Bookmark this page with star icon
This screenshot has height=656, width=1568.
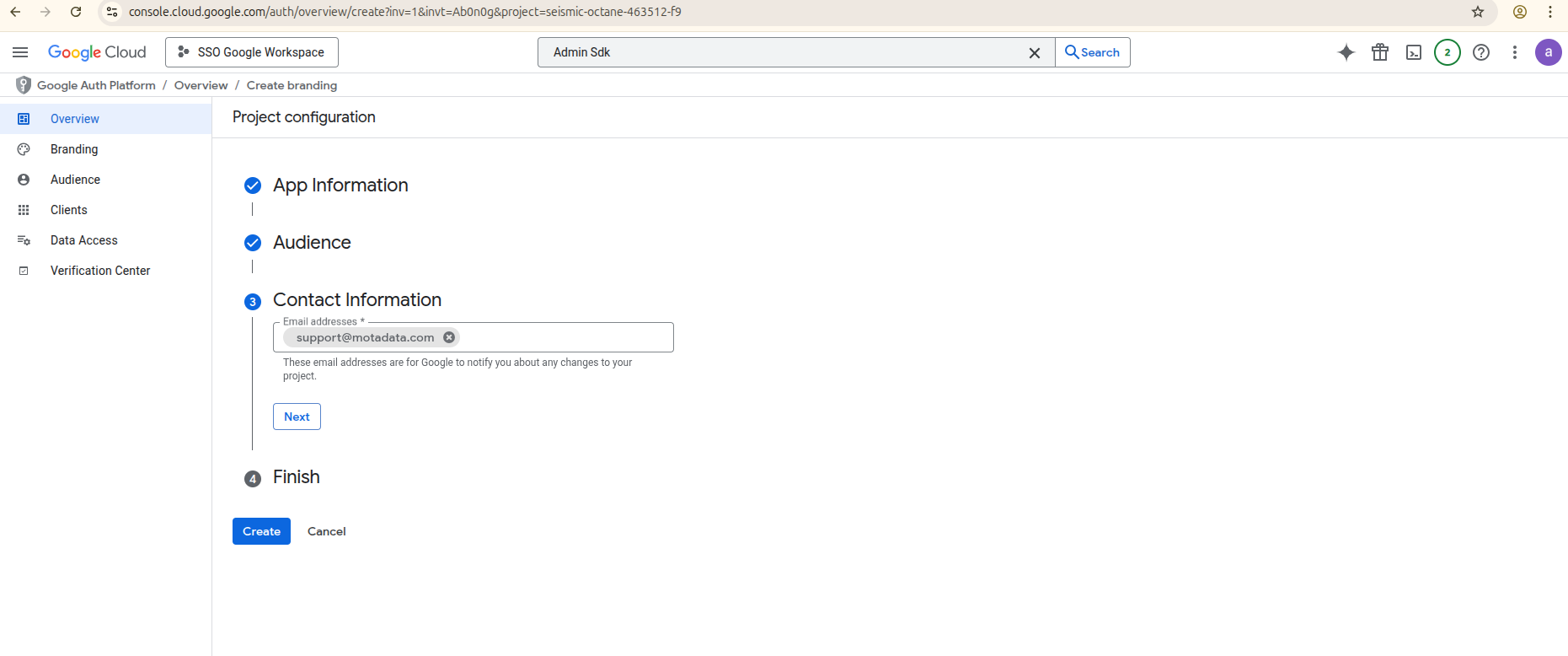pos(1477,12)
